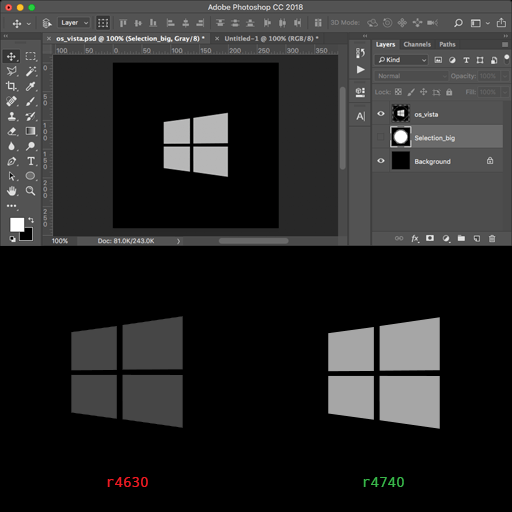Switch to the Paths tab
The width and height of the screenshot is (512, 512).
pos(447,44)
